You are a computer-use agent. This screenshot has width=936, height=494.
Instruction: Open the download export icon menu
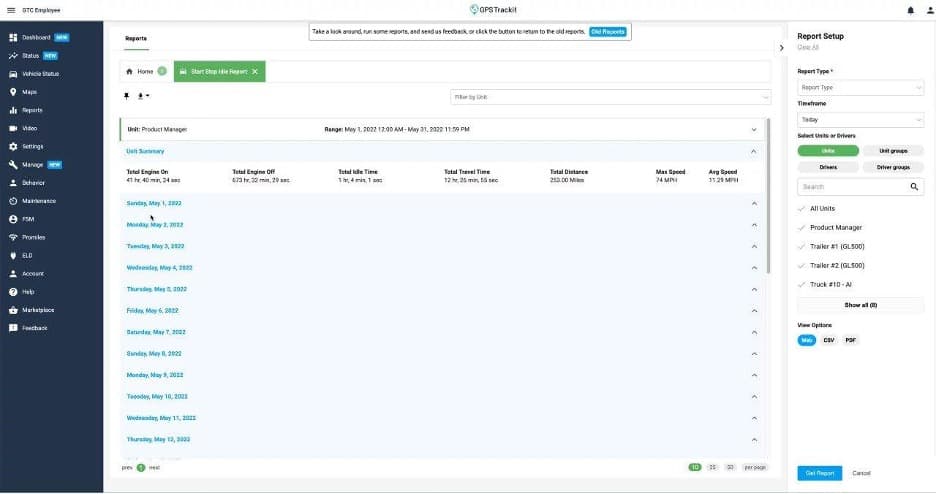tap(142, 96)
